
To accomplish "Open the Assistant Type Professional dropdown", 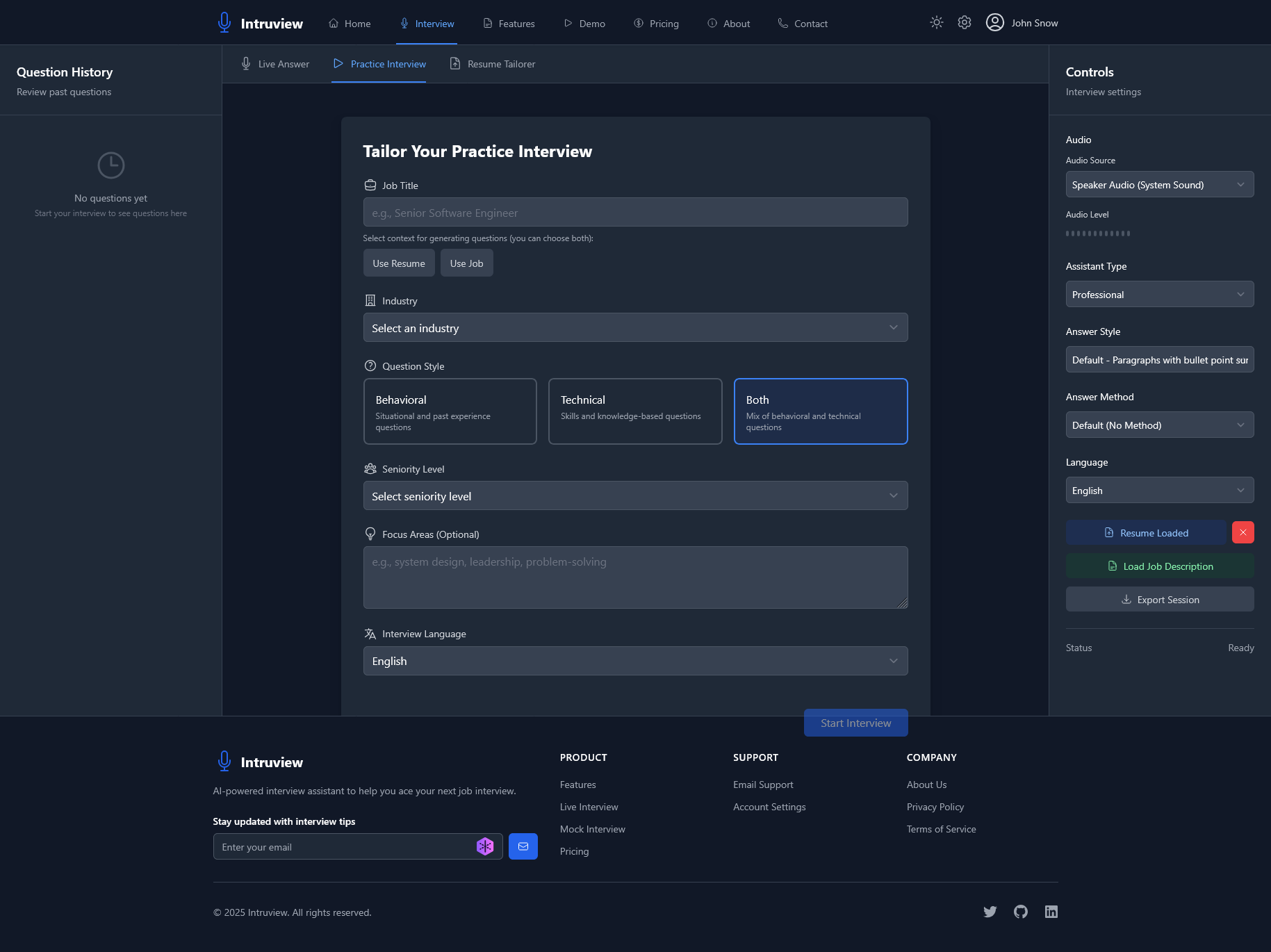I will point(1160,294).
